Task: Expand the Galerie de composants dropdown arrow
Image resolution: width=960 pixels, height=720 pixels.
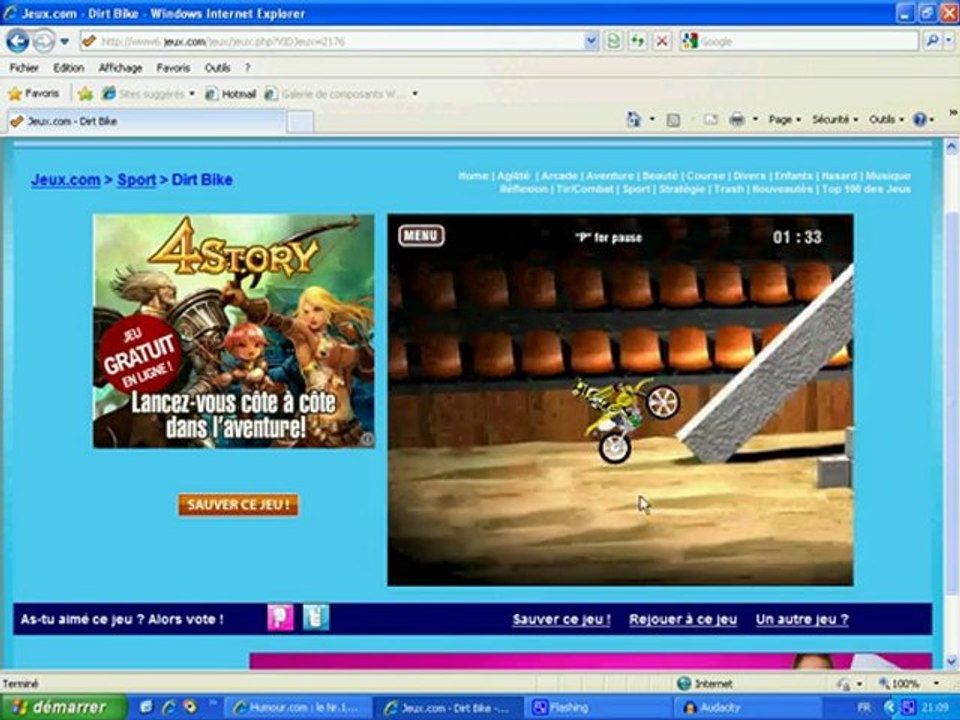Action: (414, 94)
